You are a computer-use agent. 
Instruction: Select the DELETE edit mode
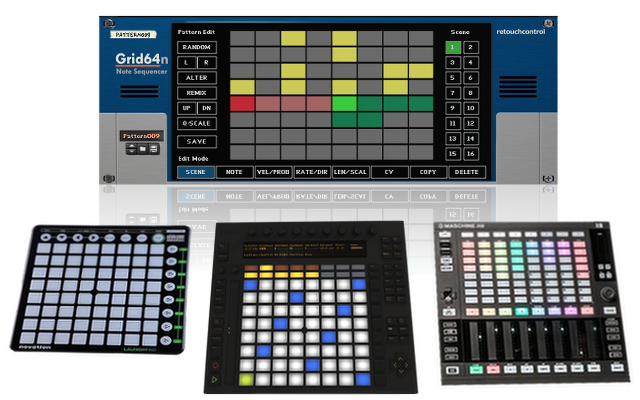(467, 172)
